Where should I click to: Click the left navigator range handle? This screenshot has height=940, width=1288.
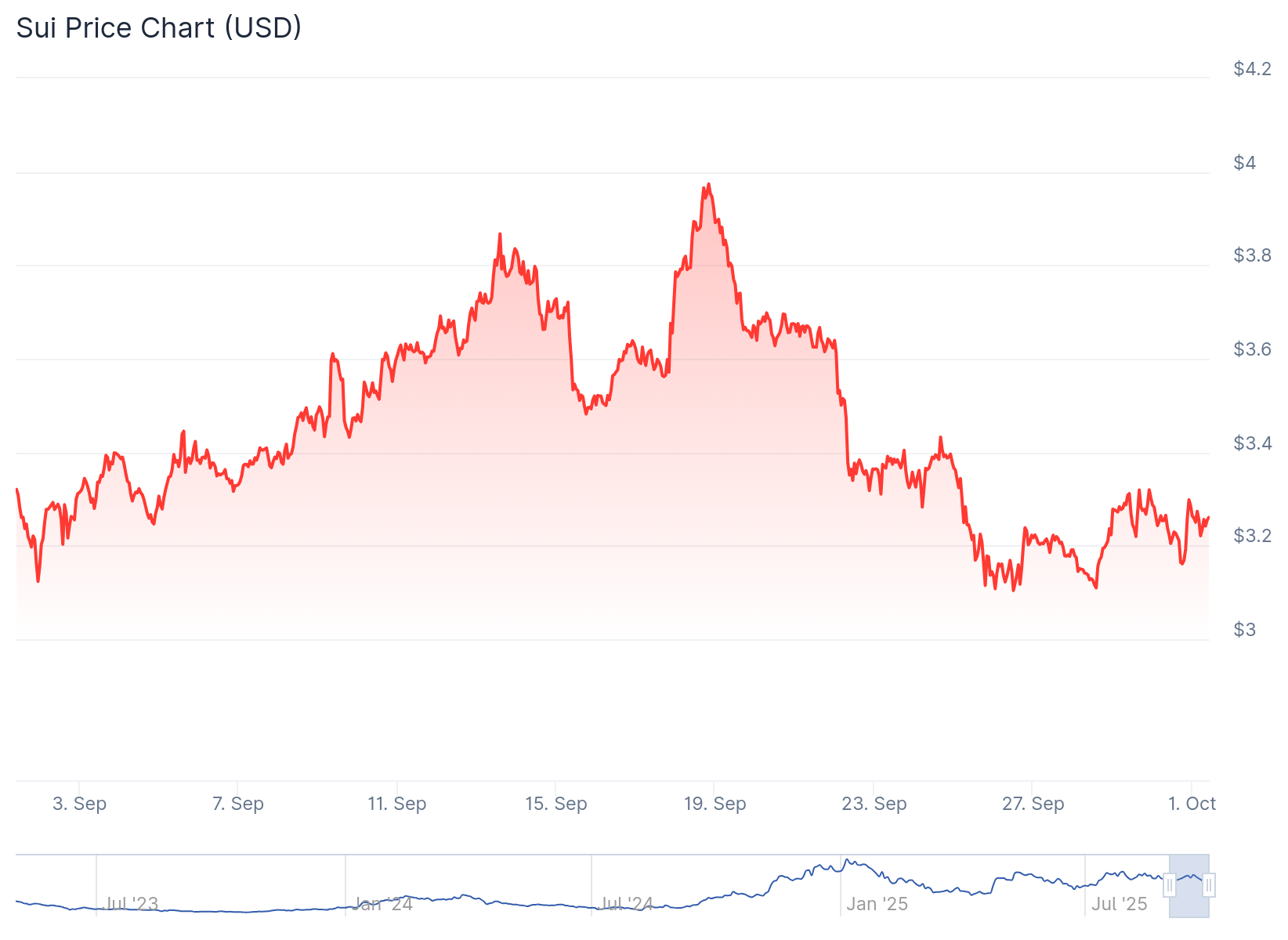(x=1169, y=885)
